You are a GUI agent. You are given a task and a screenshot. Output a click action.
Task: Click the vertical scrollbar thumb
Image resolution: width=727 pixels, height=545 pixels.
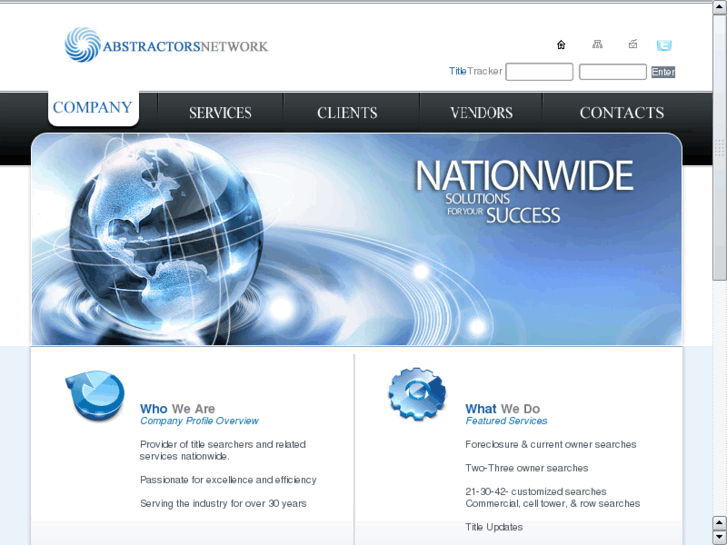click(720, 147)
